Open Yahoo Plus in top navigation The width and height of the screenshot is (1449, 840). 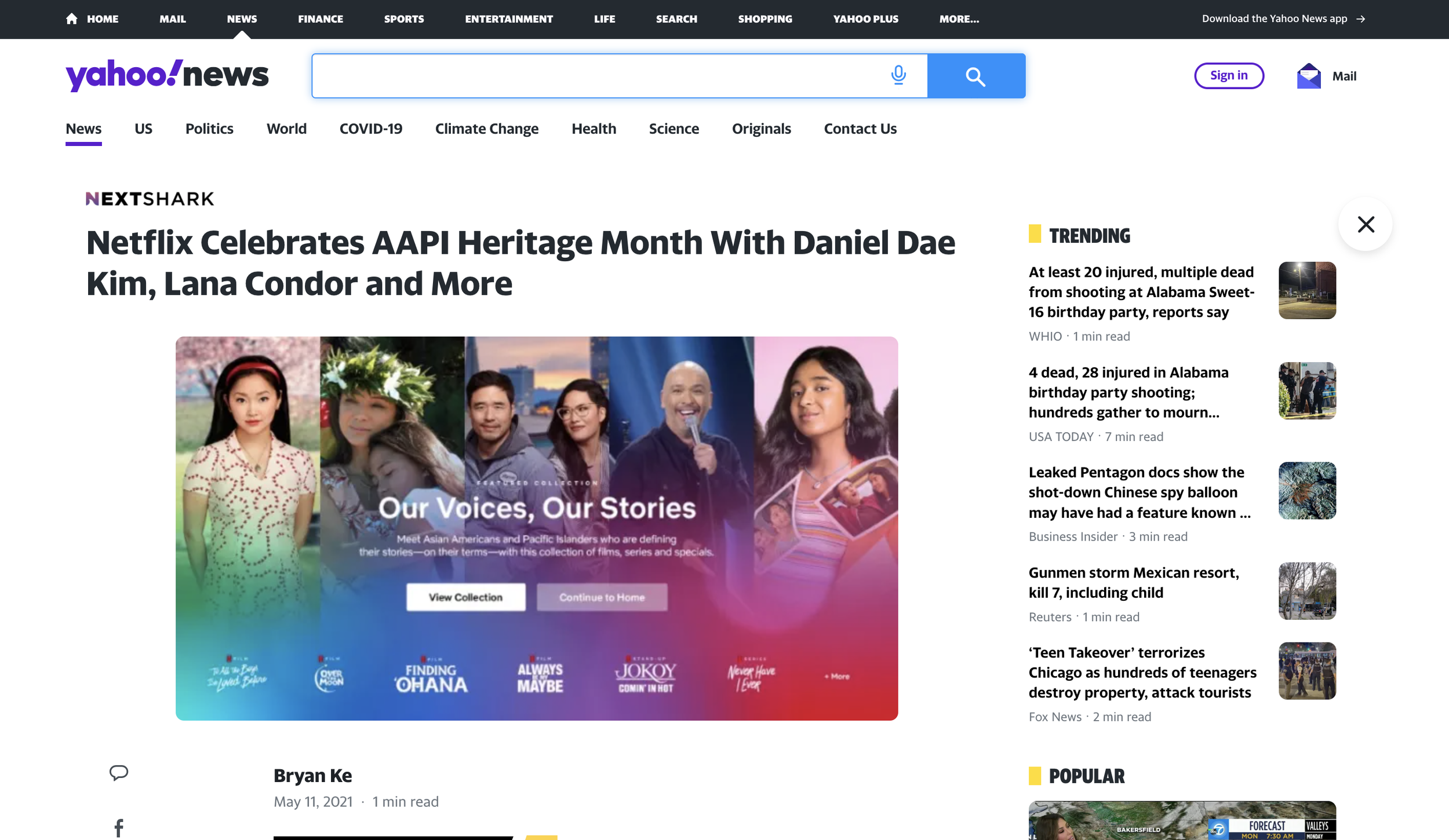pos(866,19)
